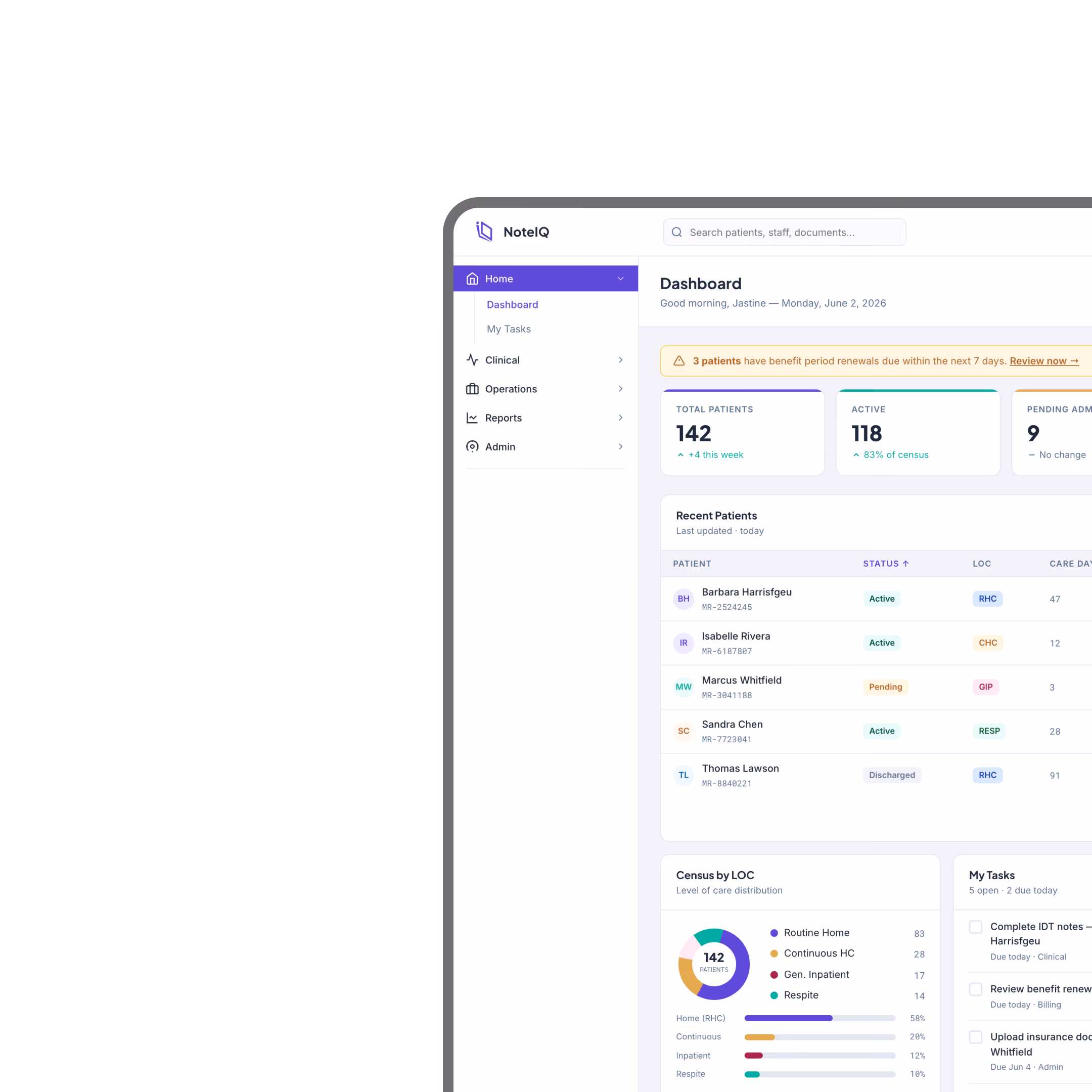1092x1092 pixels.
Task: Expand the Reports section chevron
Action: point(621,418)
